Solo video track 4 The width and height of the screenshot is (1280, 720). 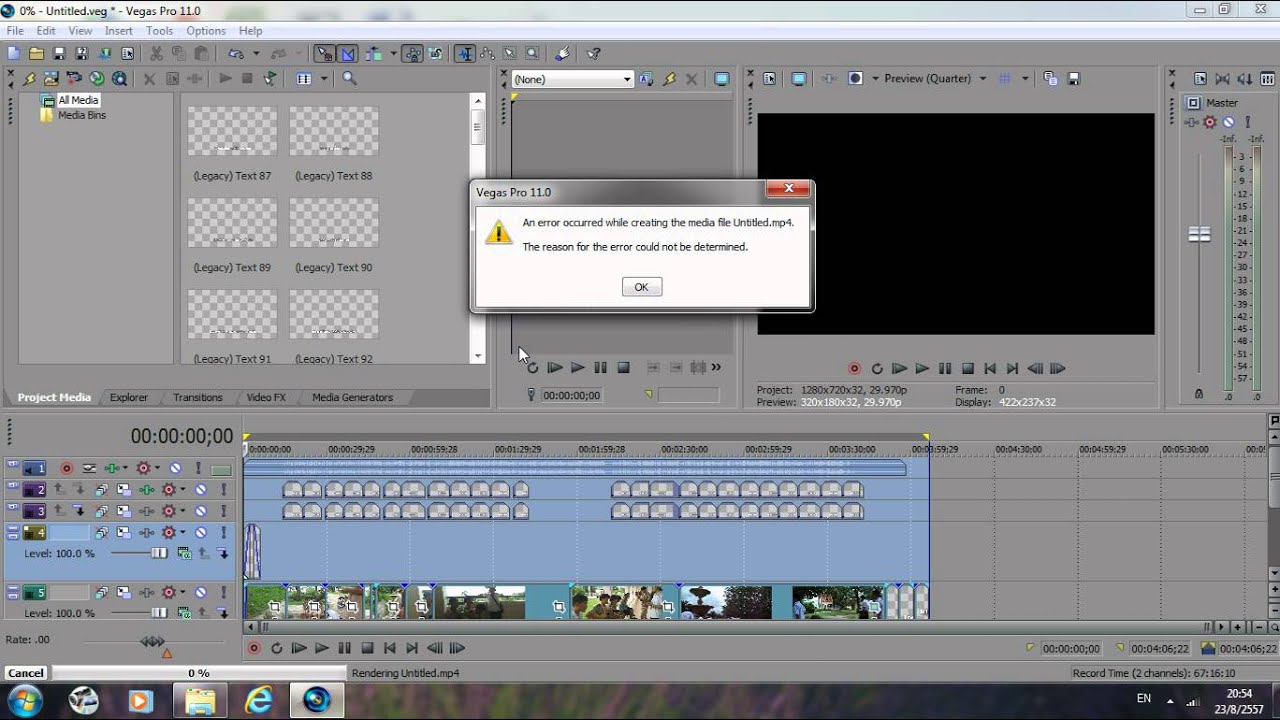tap(223, 533)
